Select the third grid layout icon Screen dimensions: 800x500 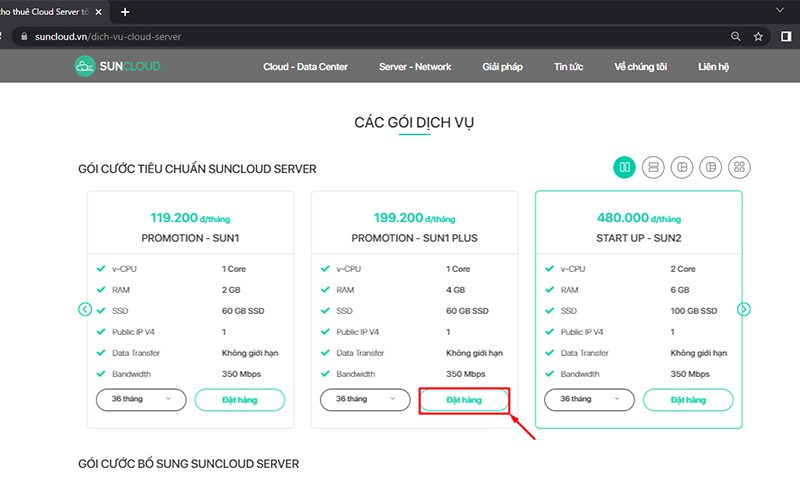[x=682, y=167]
